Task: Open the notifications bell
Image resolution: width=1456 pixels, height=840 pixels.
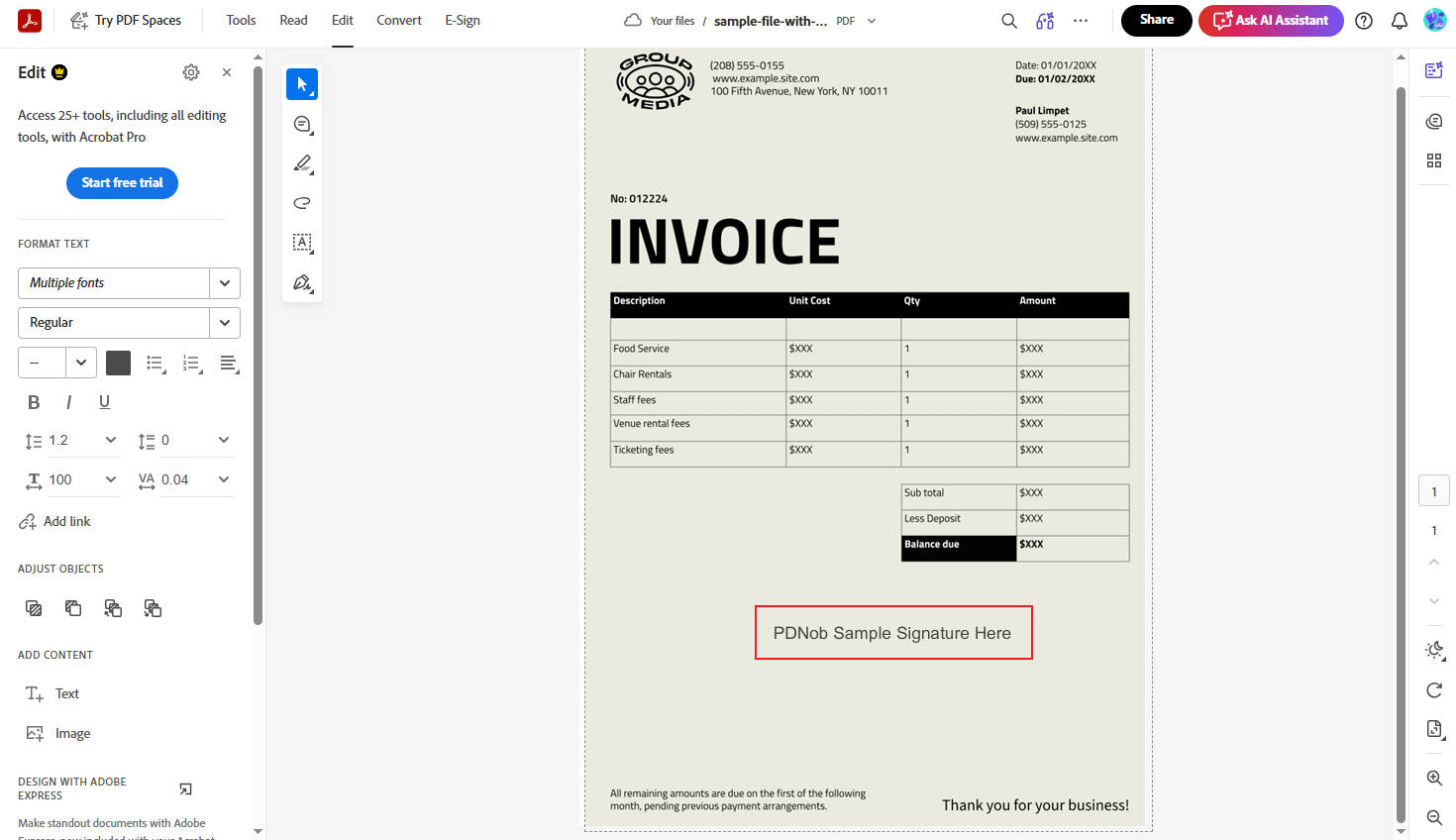Action: 1400,20
